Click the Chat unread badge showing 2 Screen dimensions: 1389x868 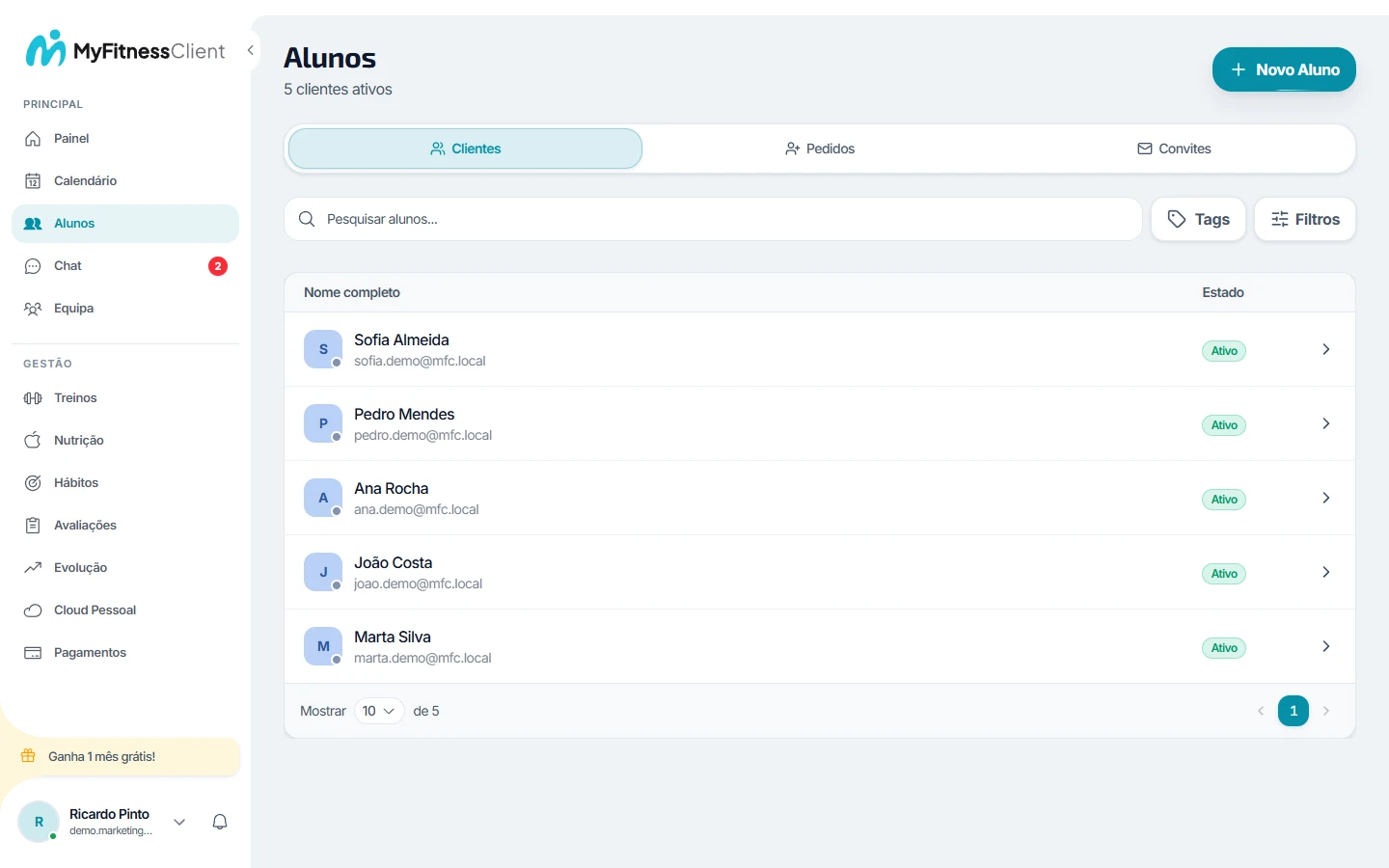(218, 266)
